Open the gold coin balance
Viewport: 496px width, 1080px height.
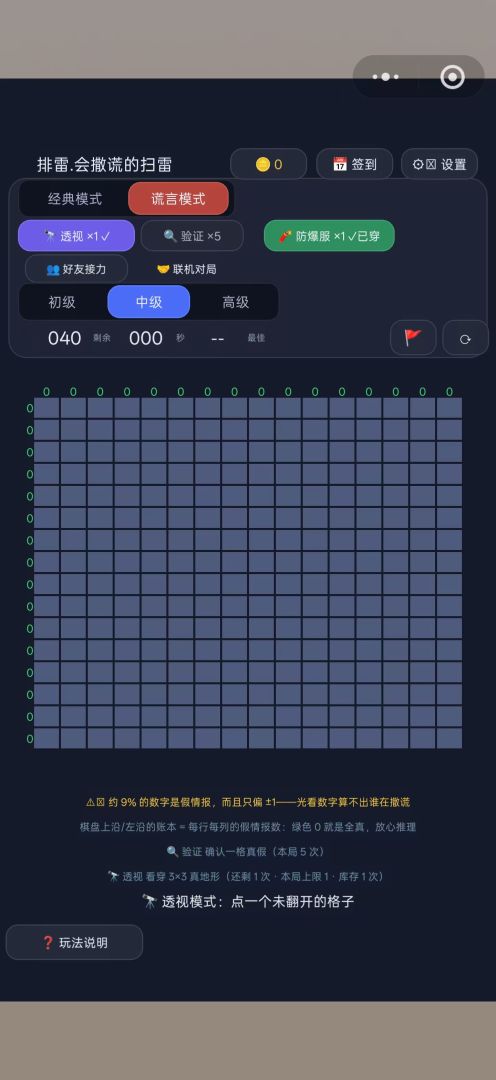point(269,164)
